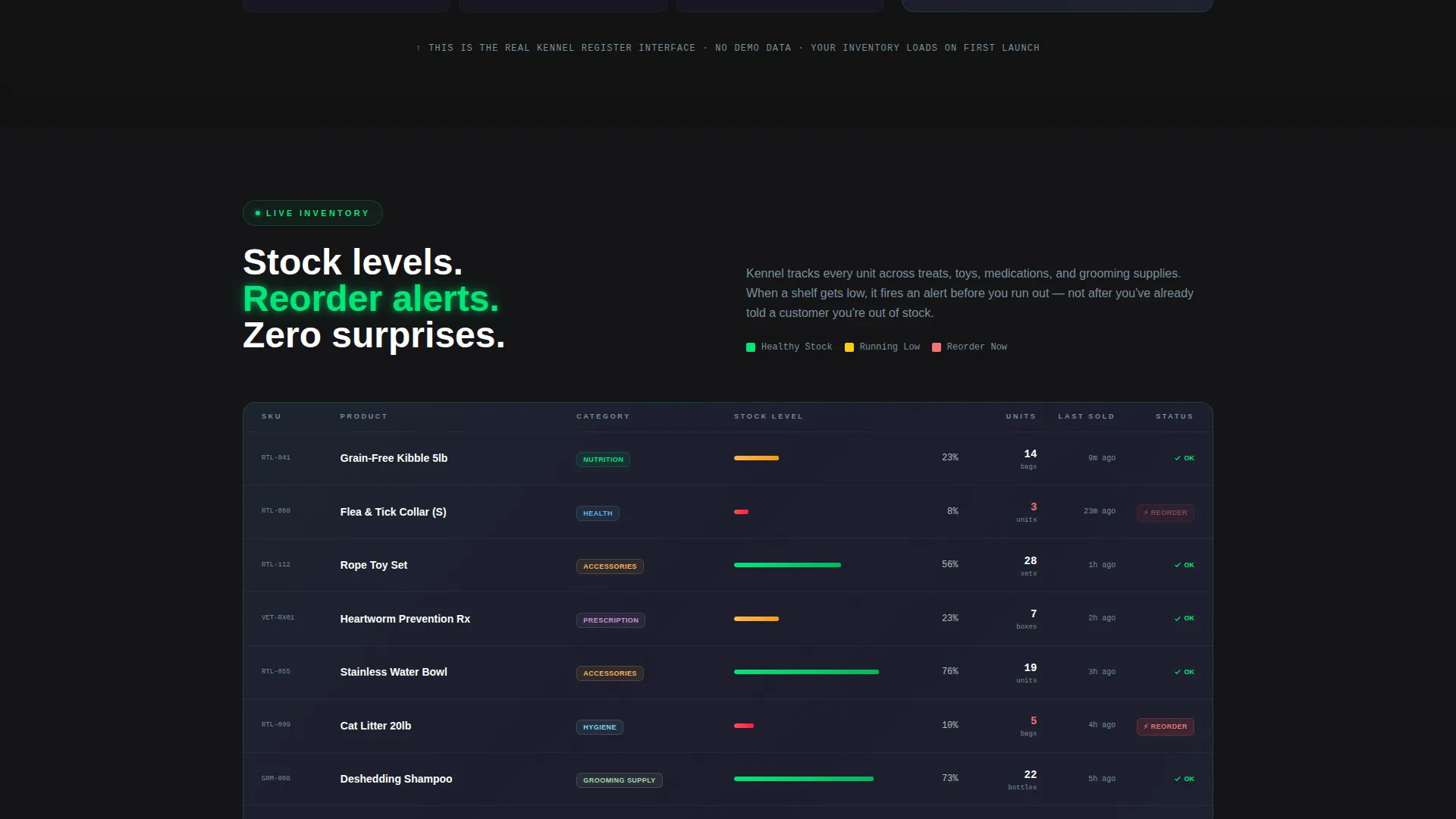Click the PRESCRIPTION category tag
This screenshot has height=819, width=1456.
pos(610,620)
